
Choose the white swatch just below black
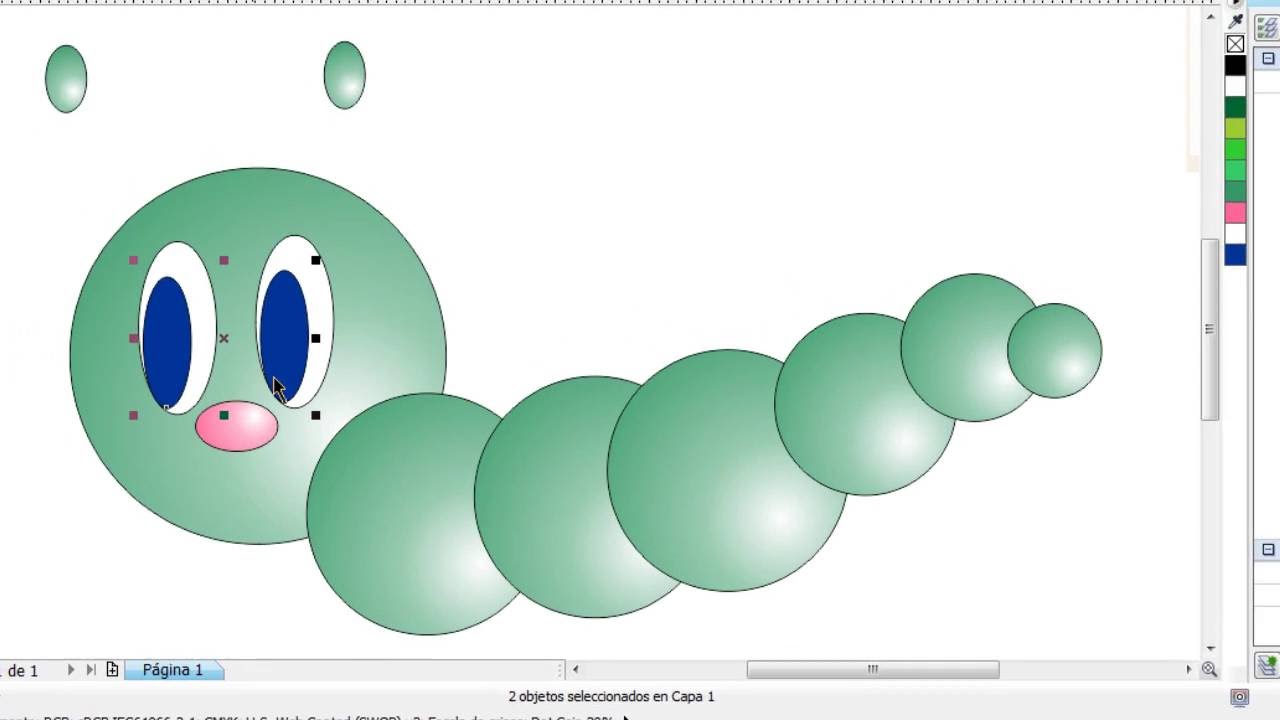pyautogui.click(x=1236, y=86)
